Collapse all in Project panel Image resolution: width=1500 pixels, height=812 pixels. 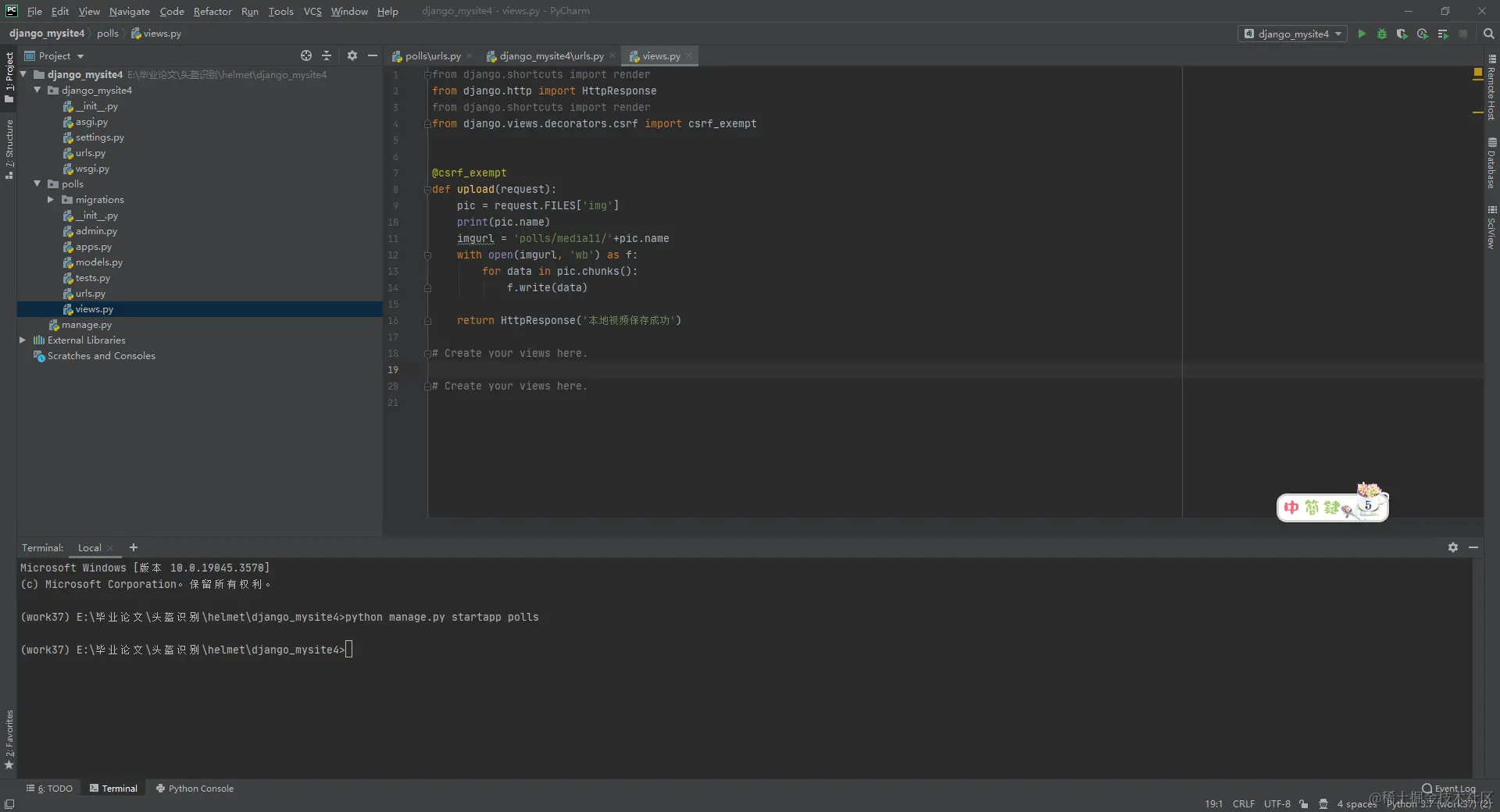point(327,55)
